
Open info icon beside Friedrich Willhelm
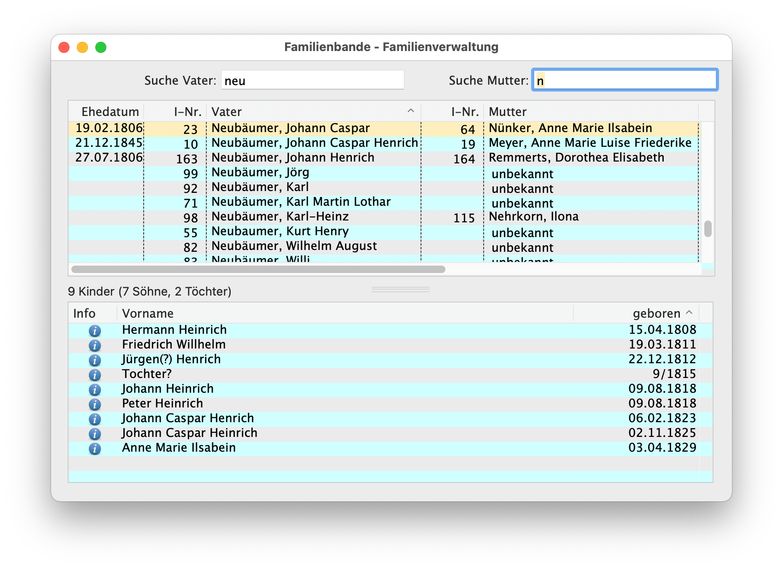pos(95,345)
